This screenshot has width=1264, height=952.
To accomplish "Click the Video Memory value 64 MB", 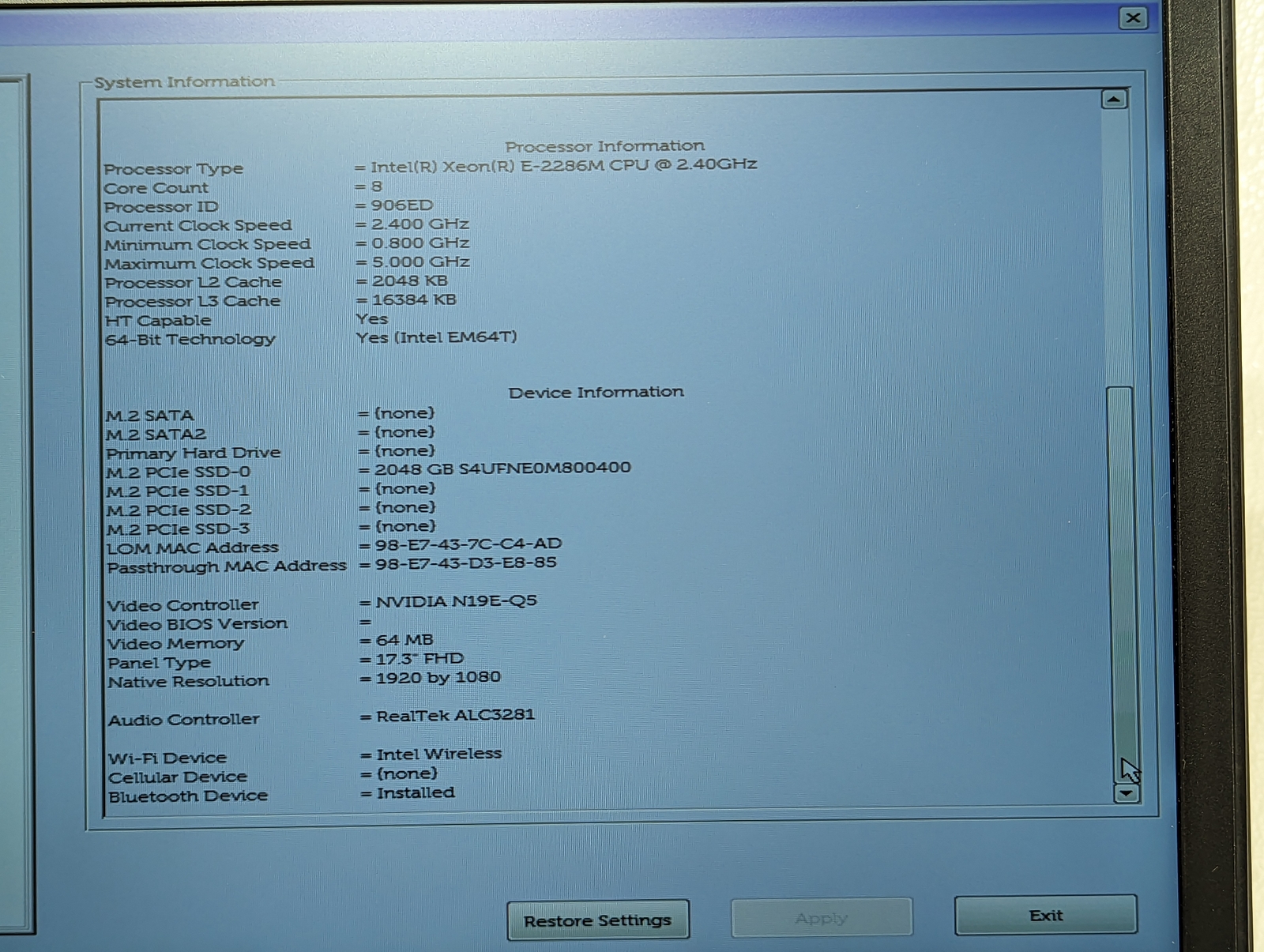I will tap(404, 641).
